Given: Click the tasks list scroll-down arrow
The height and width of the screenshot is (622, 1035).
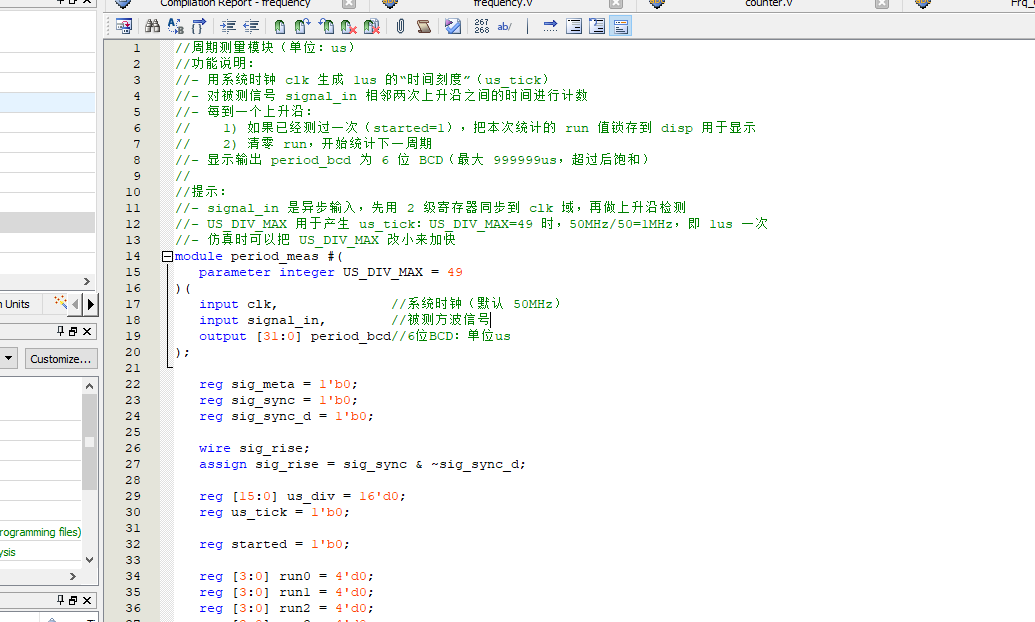Looking at the screenshot, I should pos(90,559).
